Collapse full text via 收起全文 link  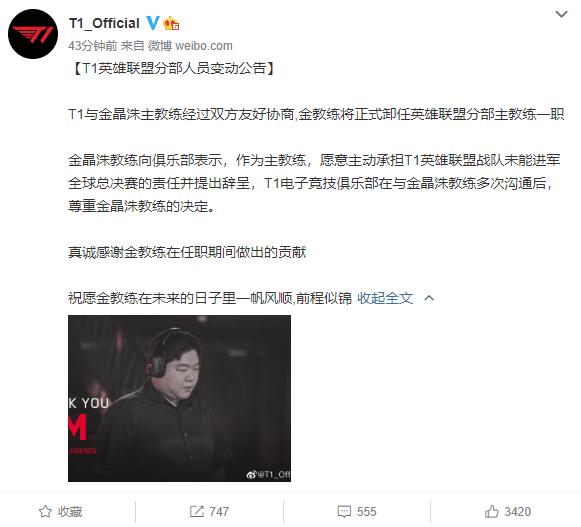coord(385,298)
